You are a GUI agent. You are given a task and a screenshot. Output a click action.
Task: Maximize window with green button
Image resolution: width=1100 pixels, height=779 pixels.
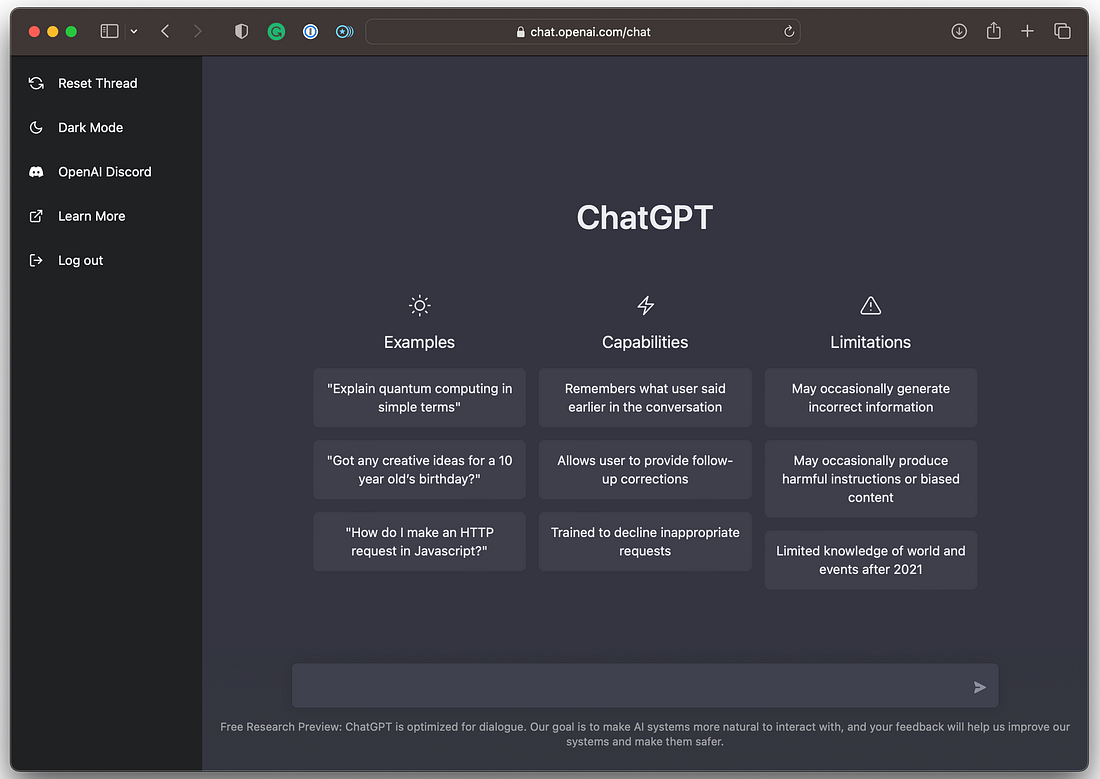click(71, 32)
